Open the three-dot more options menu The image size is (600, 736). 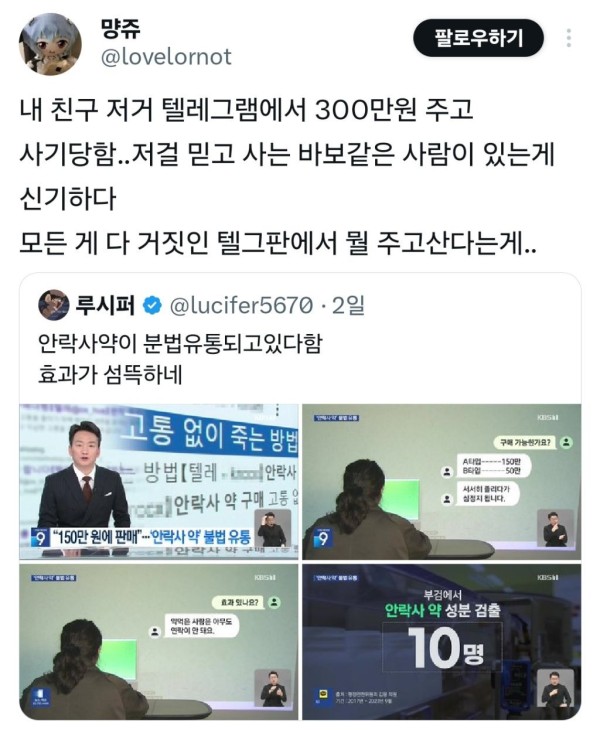(569, 38)
